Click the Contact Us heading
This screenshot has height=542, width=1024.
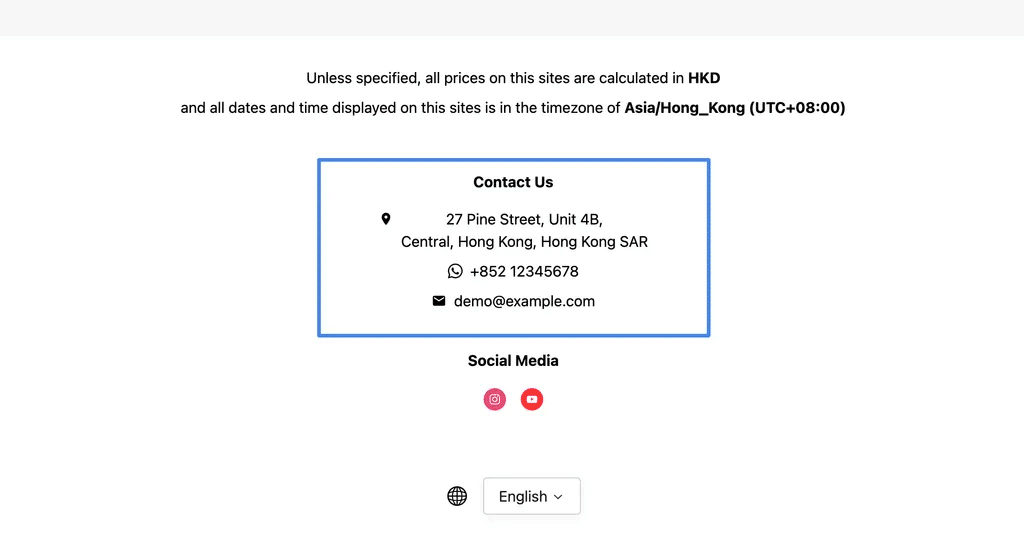point(513,182)
